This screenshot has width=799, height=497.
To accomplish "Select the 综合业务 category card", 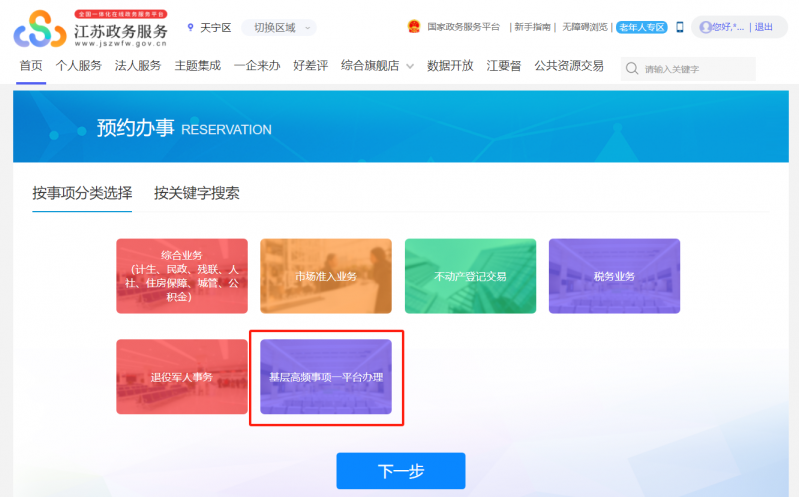I will (x=182, y=276).
